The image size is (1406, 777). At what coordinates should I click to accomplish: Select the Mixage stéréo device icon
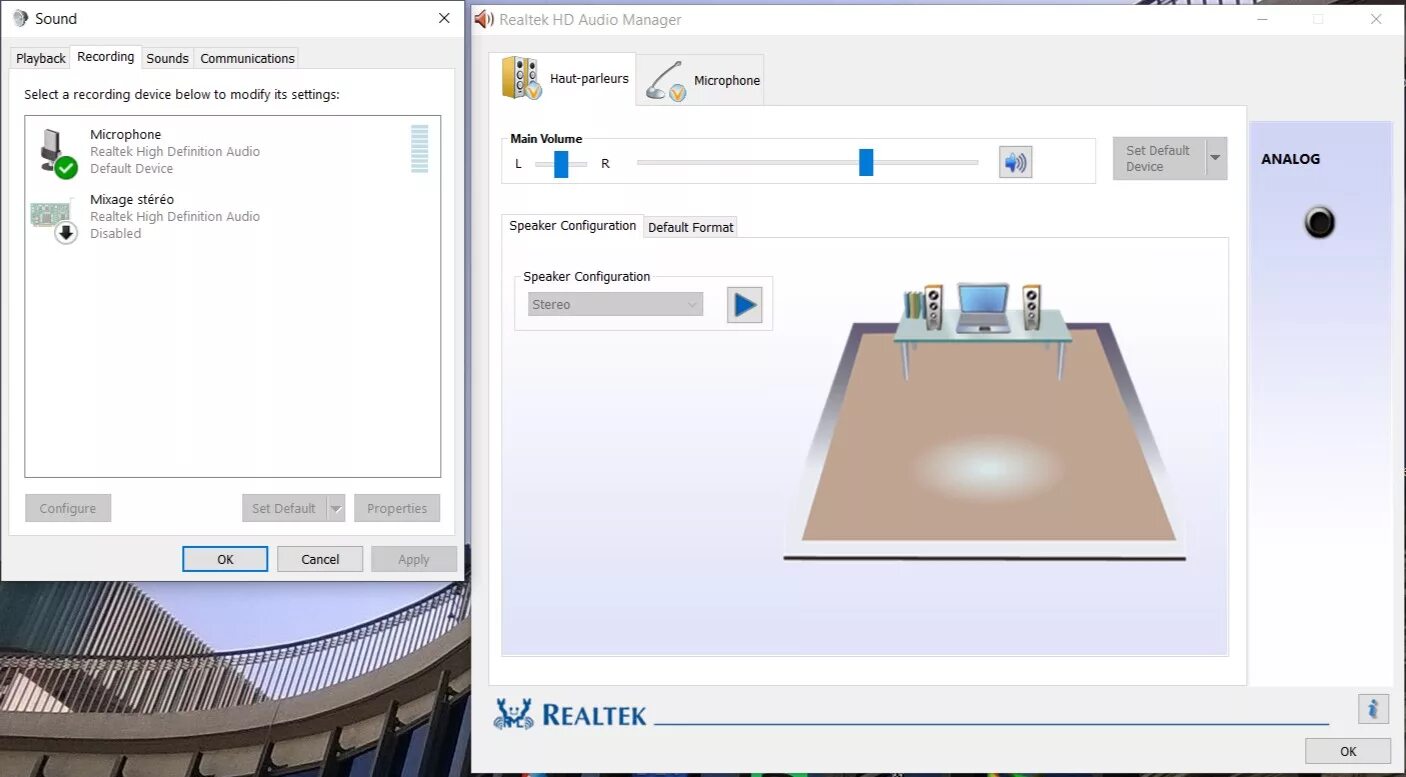(x=52, y=219)
